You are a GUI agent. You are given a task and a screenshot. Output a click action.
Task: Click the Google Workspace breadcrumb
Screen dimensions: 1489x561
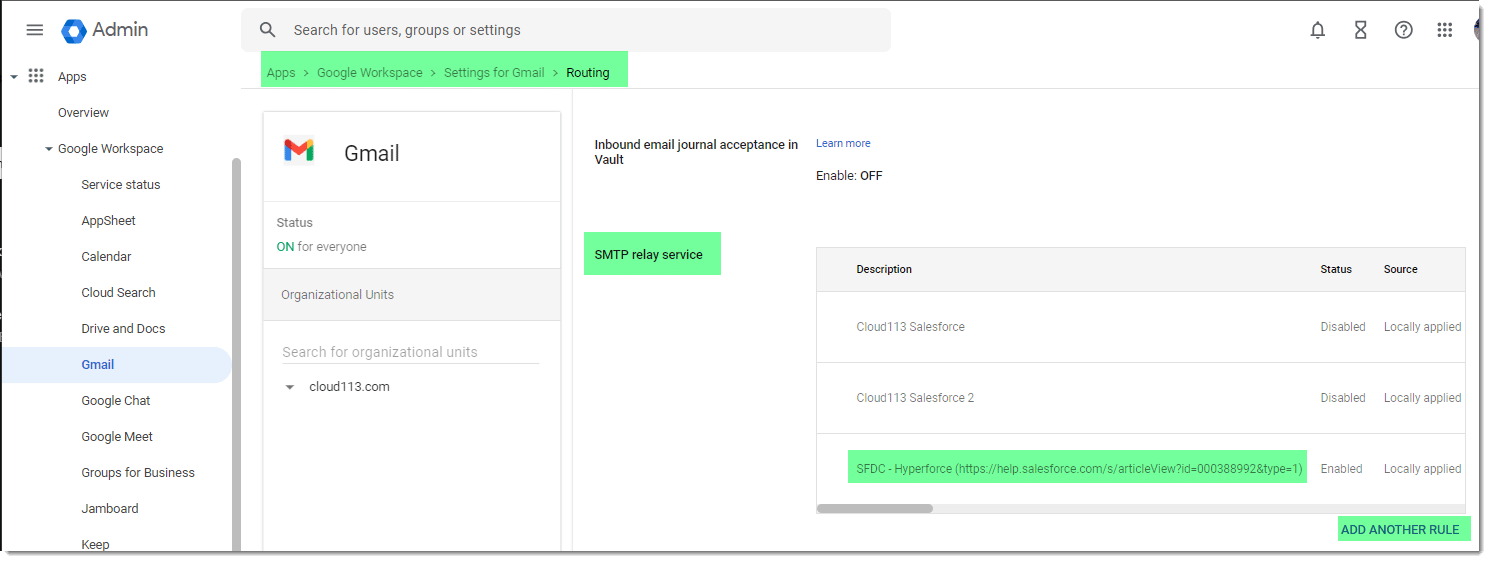click(370, 72)
